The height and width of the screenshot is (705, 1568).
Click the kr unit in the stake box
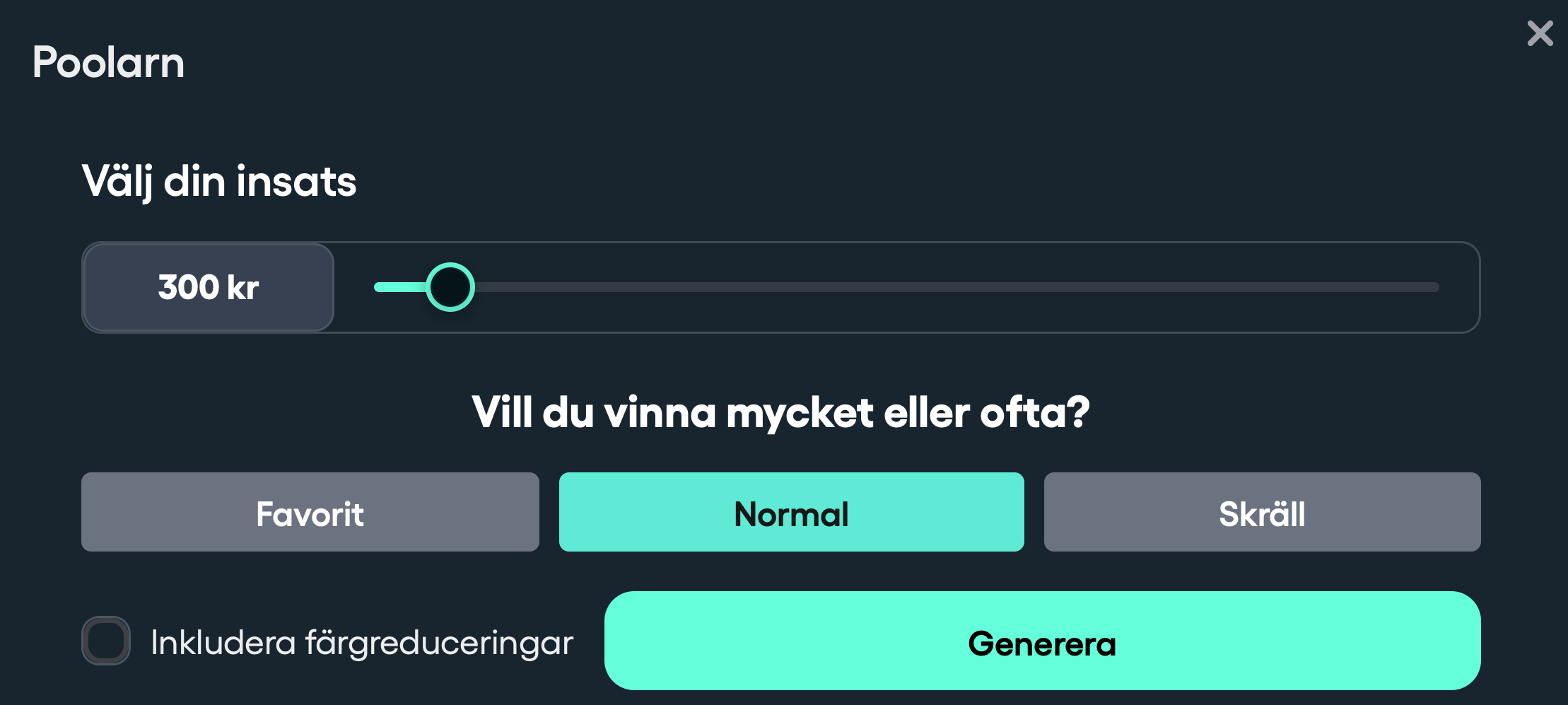(242, 288)
